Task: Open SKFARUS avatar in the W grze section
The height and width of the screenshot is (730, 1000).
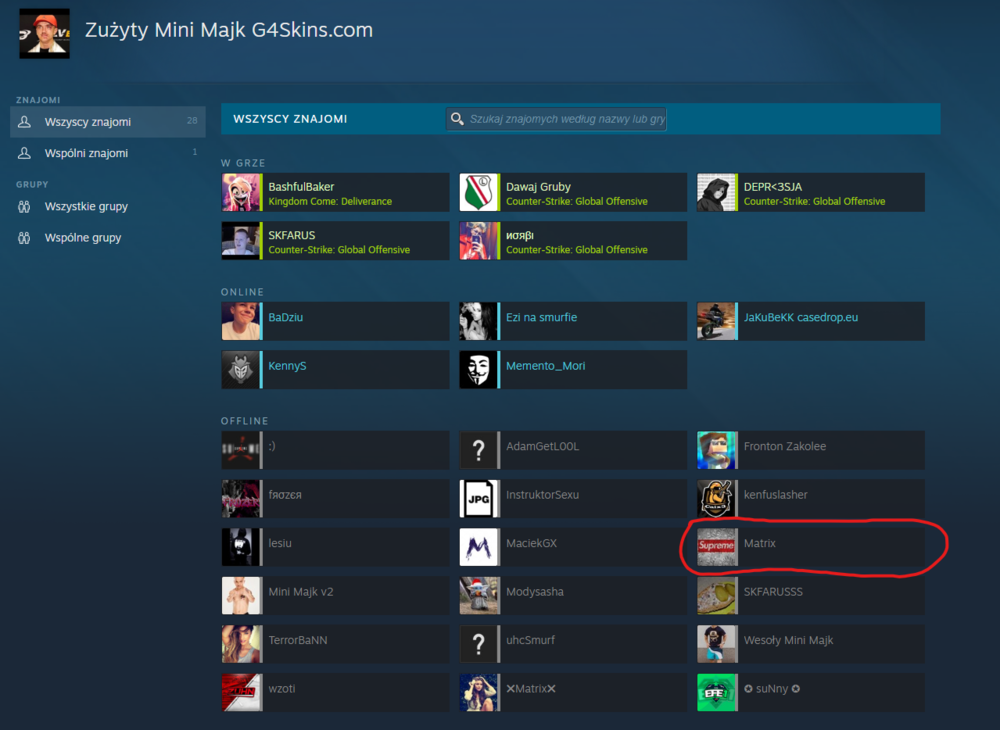Action: tap(240, 240)
